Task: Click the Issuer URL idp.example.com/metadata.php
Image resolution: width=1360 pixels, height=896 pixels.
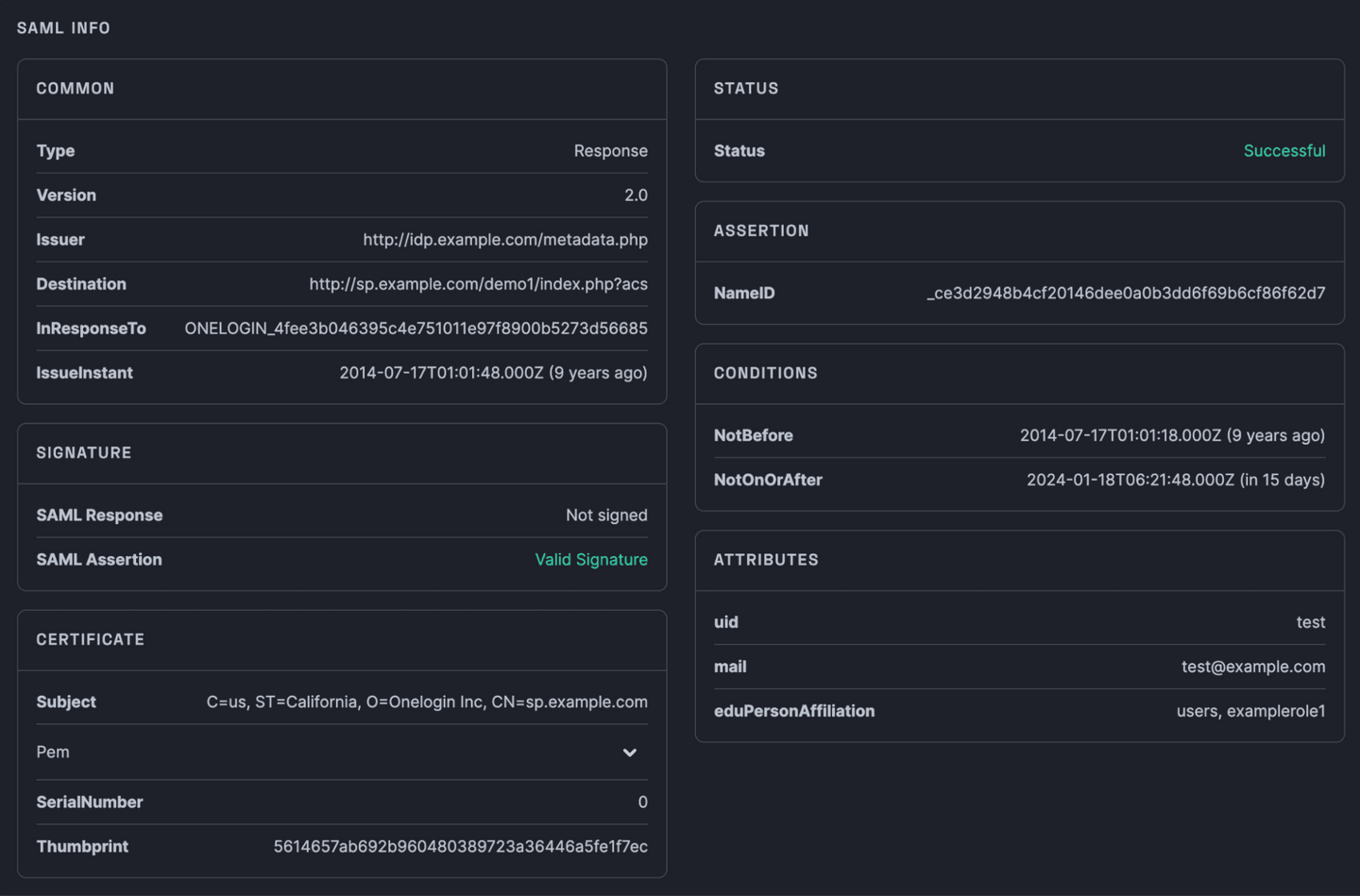Action: [x=505, y=240]
